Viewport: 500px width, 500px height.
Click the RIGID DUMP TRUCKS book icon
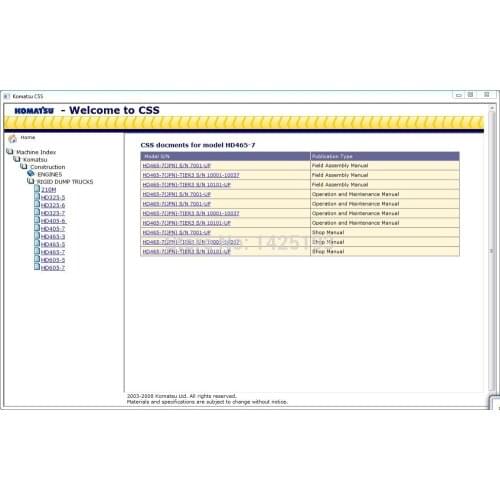(x=31, y=181)
